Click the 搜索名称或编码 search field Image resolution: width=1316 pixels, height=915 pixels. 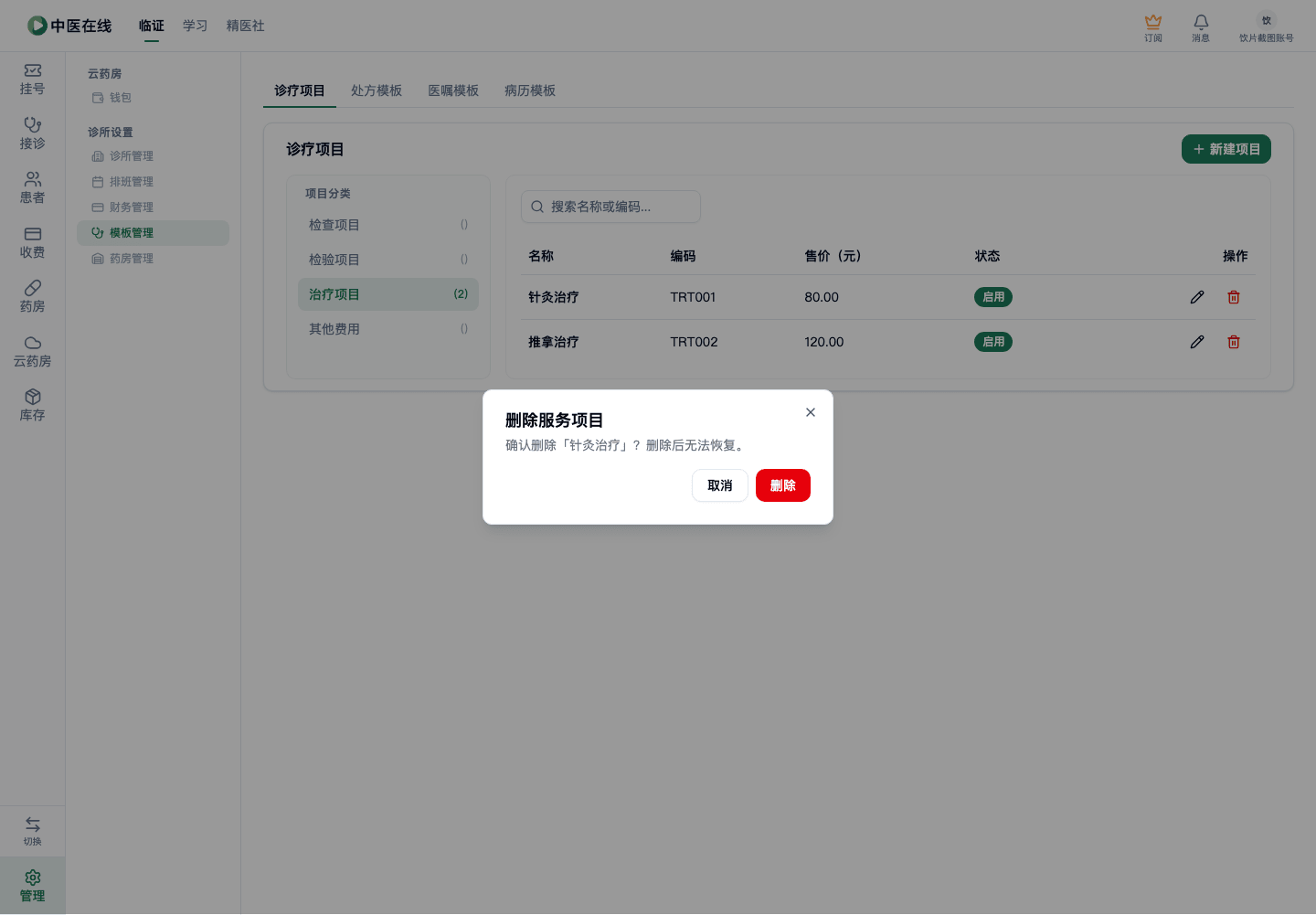610,207
